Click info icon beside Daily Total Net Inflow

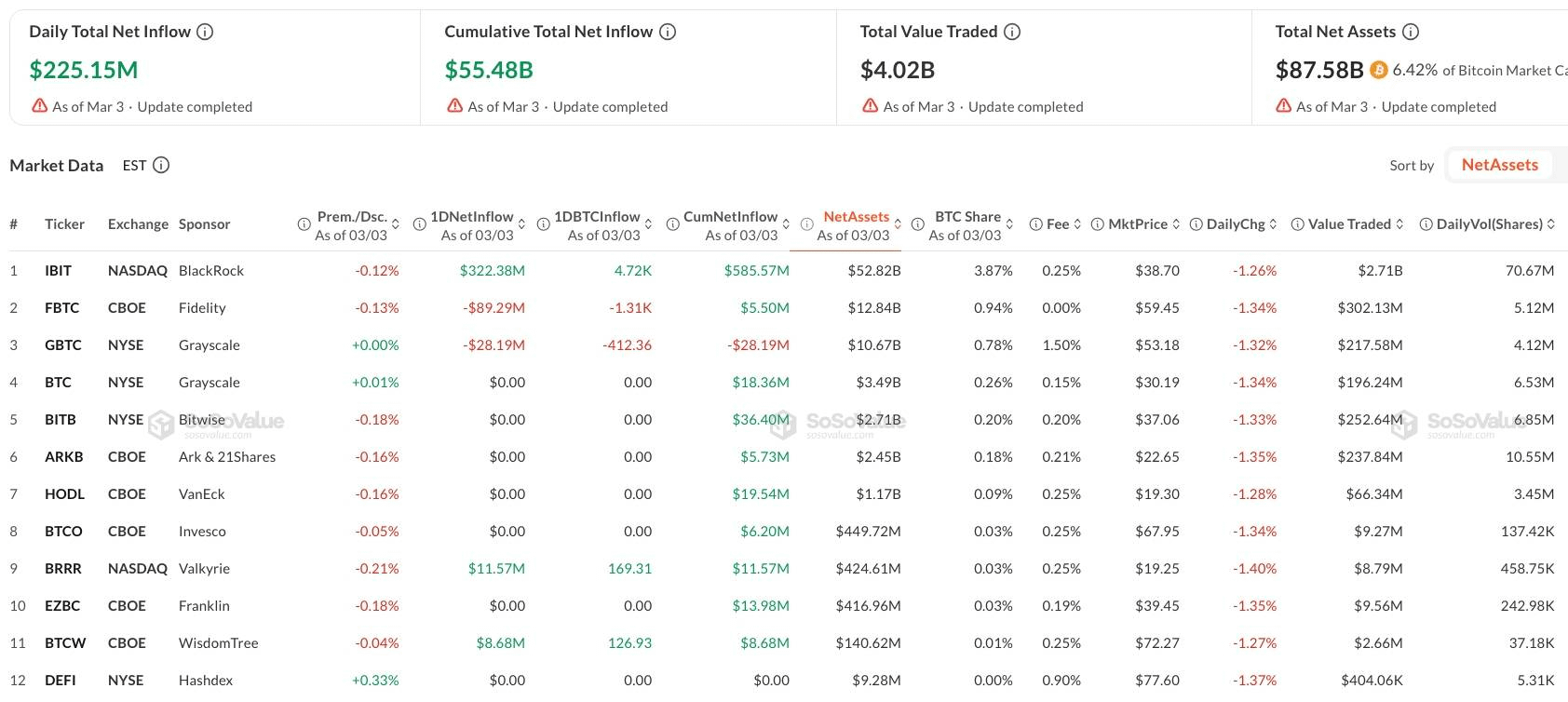click(x=206, y=32)
